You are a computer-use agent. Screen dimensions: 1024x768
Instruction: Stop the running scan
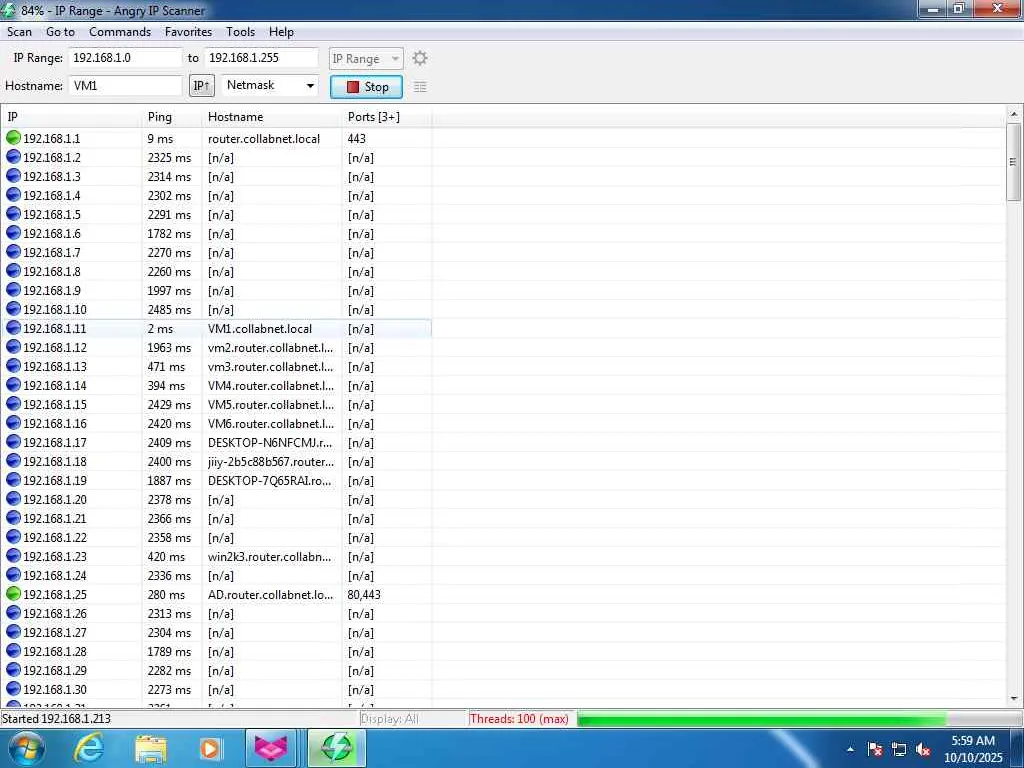coord(366,87)
